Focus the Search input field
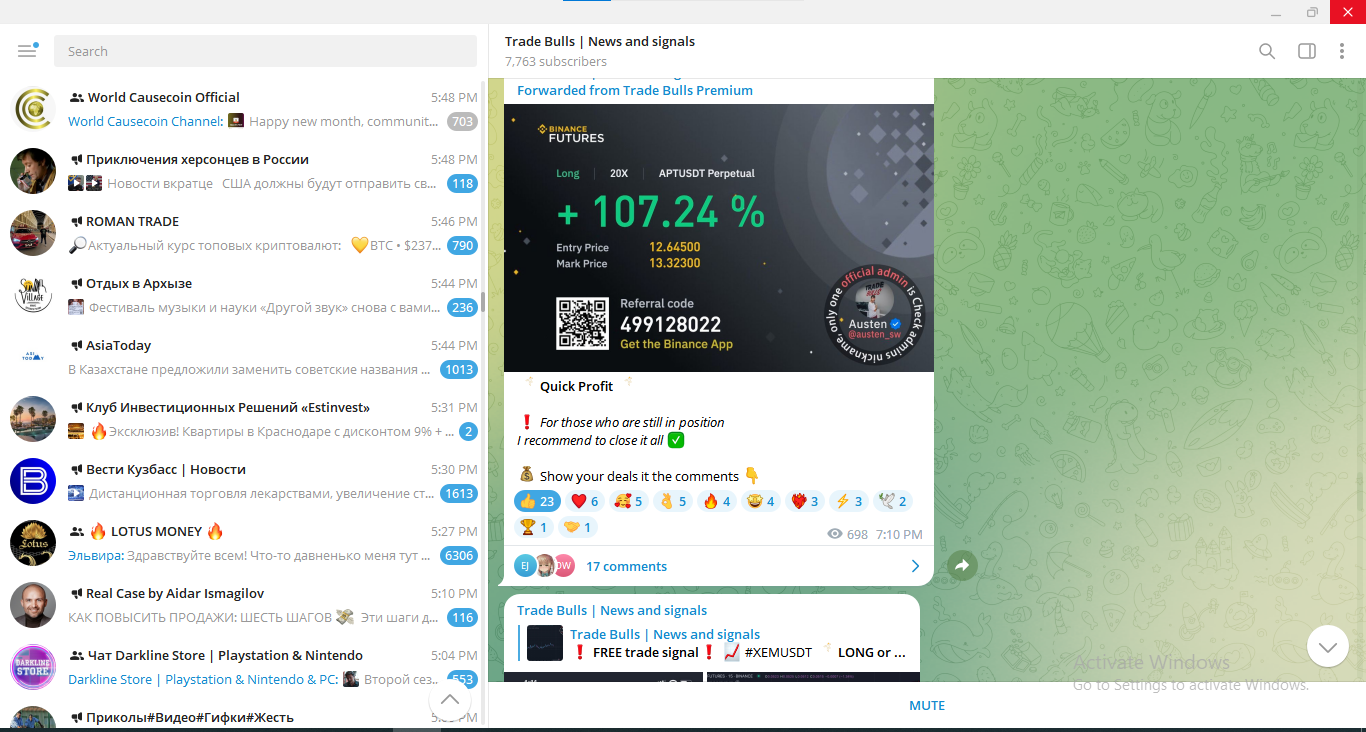The image size is (1366, 732). tap(265, 51)
